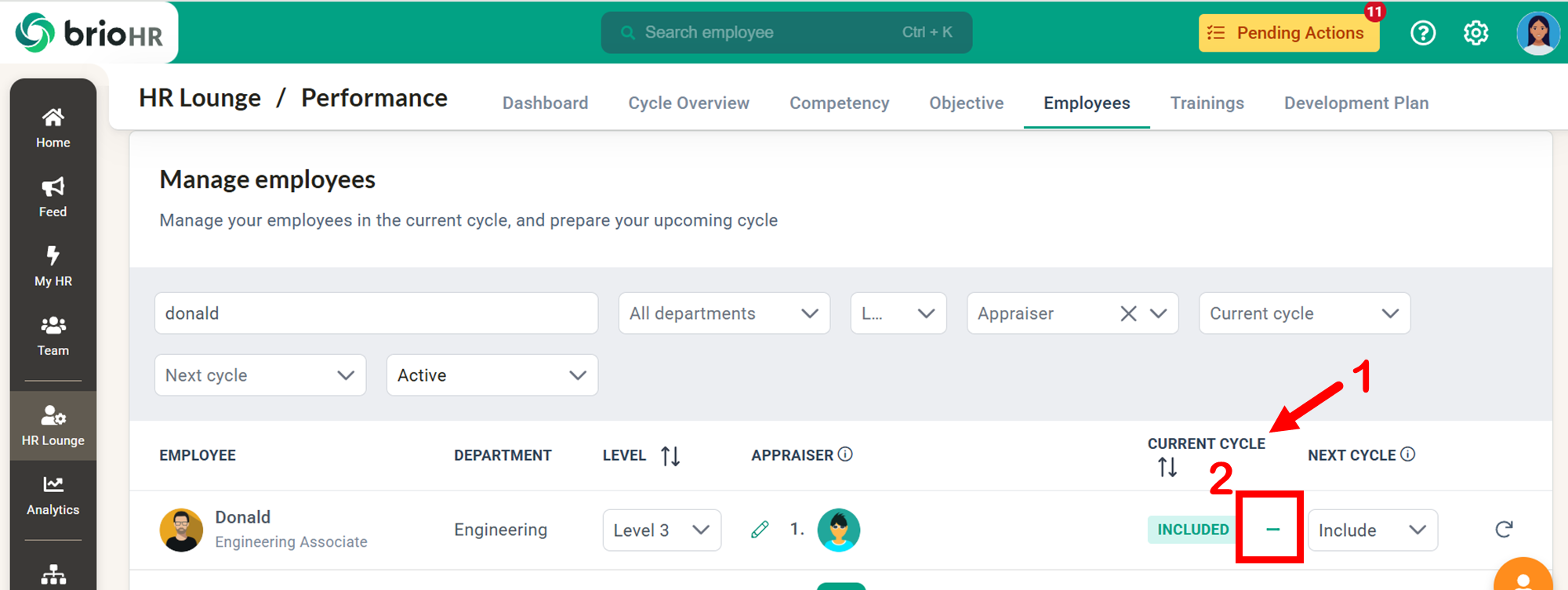
Task: Open Home from the sidebar
Action: pos(53,128)
